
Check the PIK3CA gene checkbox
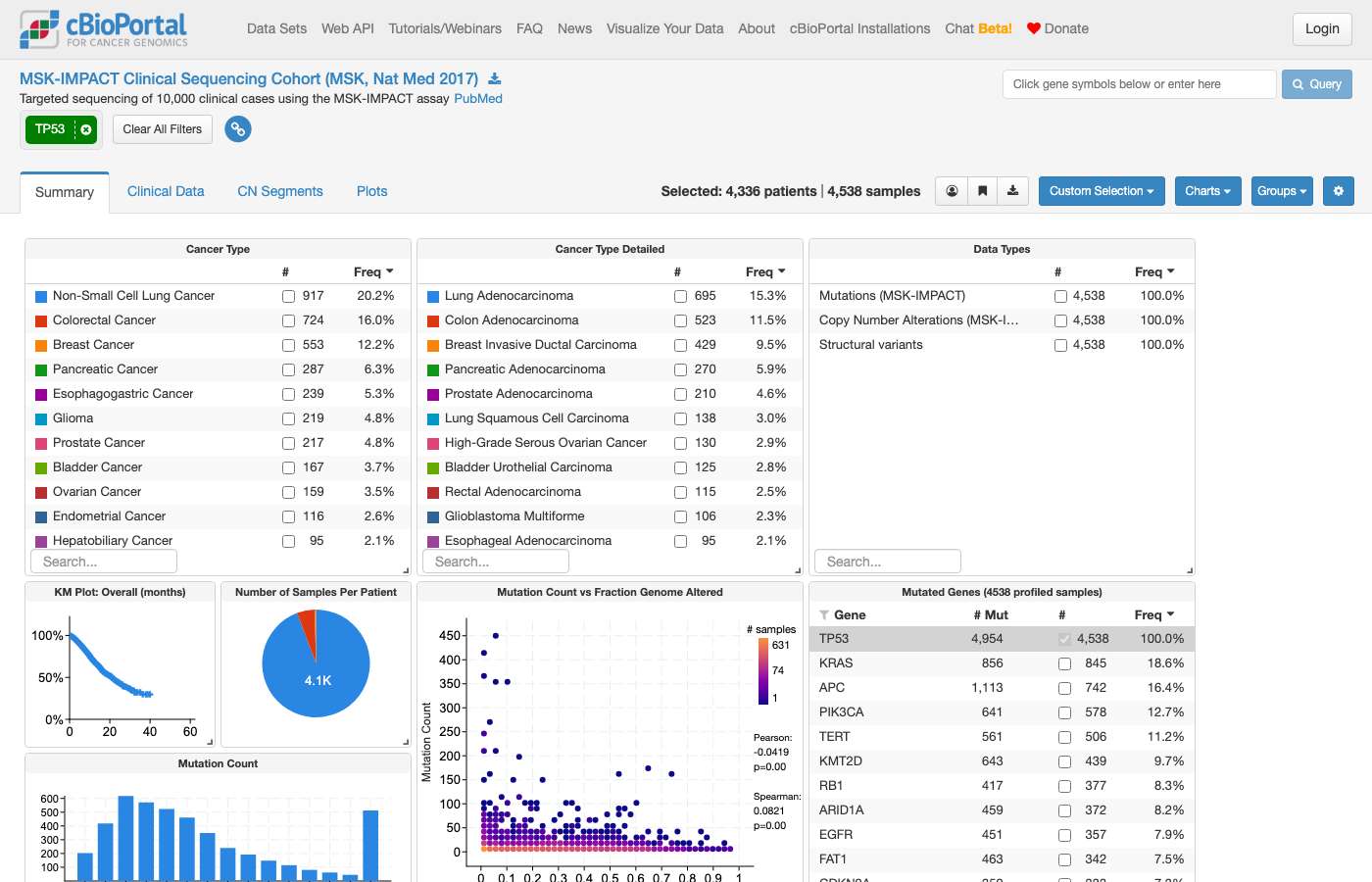tap(1064, 712)
